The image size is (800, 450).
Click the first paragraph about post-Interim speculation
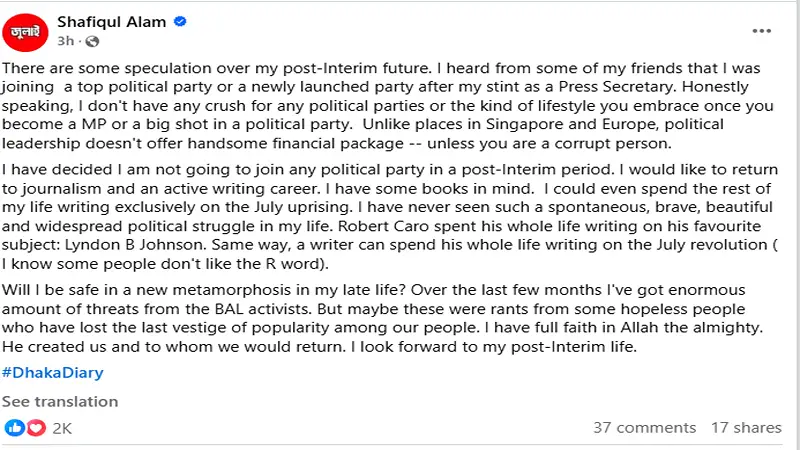[x=388, y=106]
